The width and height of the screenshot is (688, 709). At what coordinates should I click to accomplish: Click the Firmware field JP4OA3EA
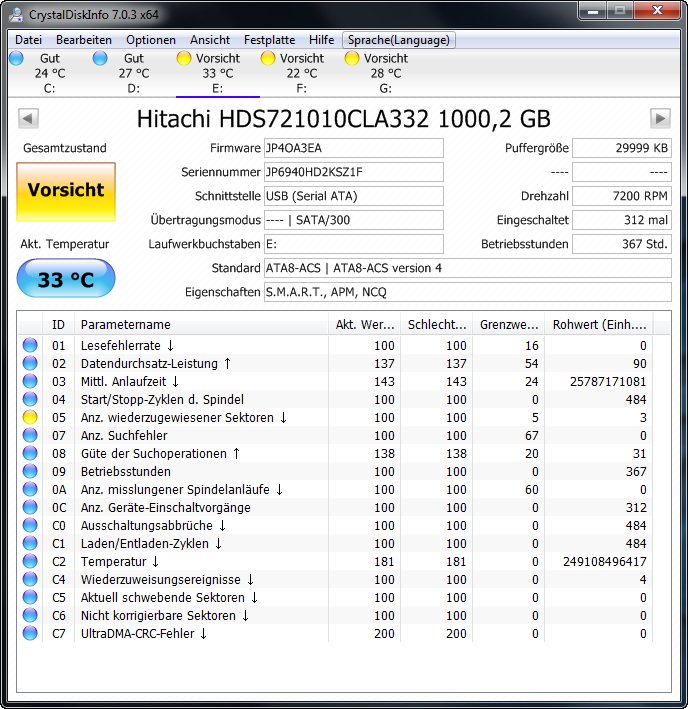[x=353, y=148]
